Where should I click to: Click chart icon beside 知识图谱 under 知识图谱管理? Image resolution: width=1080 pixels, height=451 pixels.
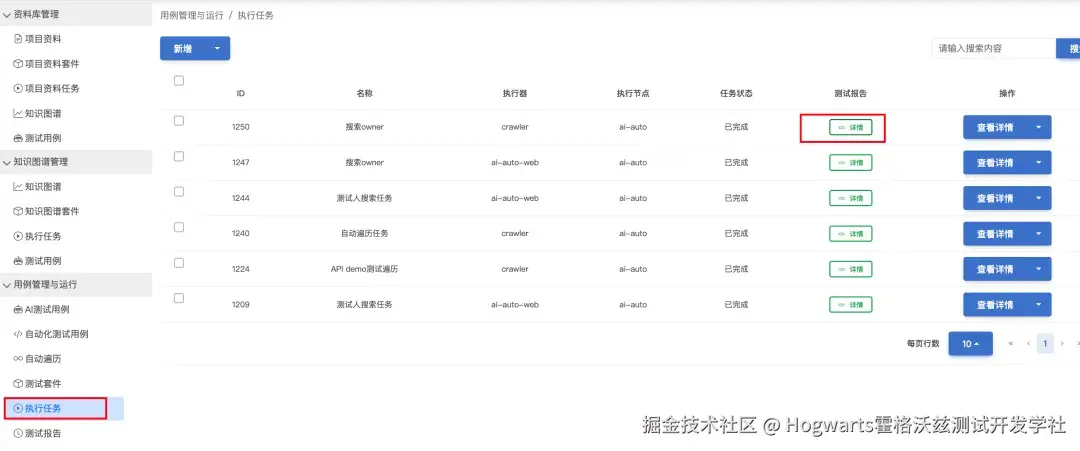click(18, 187)
